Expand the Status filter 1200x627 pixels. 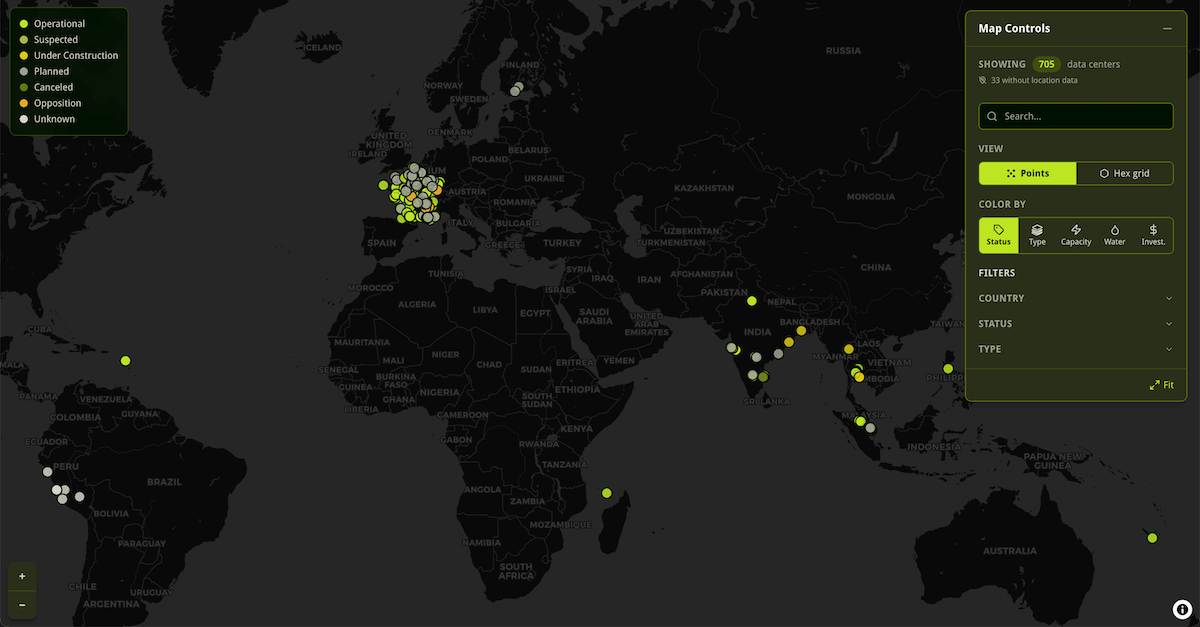1075,324
